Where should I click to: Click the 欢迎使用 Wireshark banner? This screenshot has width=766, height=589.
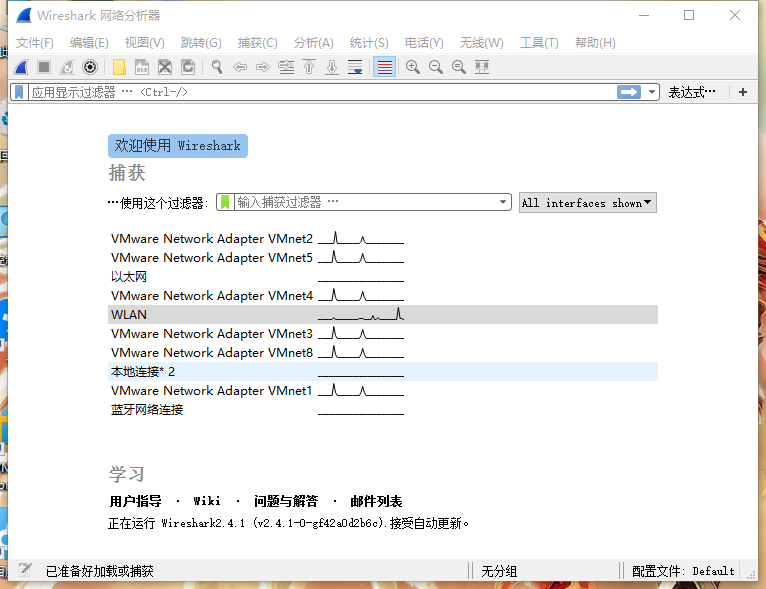pyautogui.click(x=178, y=146)
